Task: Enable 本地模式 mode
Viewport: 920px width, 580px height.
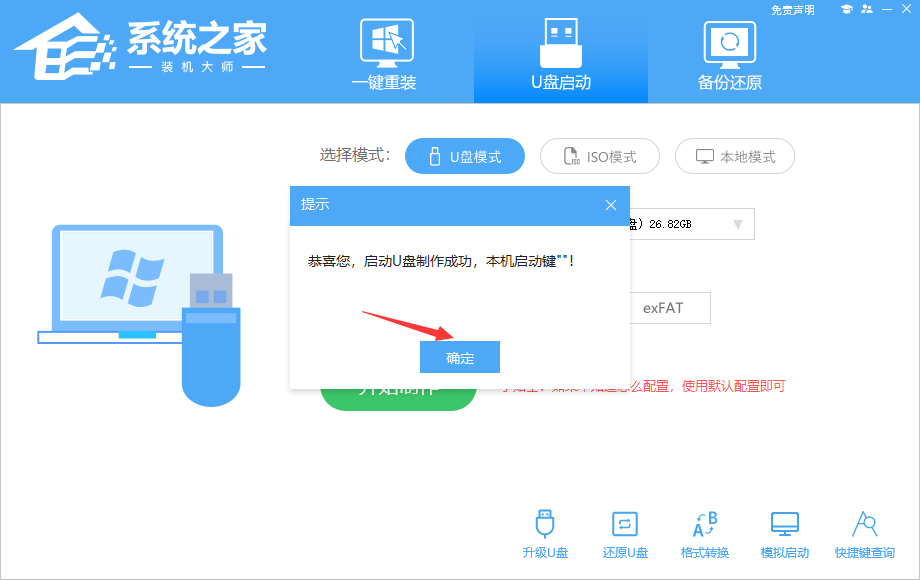Action: (x=734, y=156)
